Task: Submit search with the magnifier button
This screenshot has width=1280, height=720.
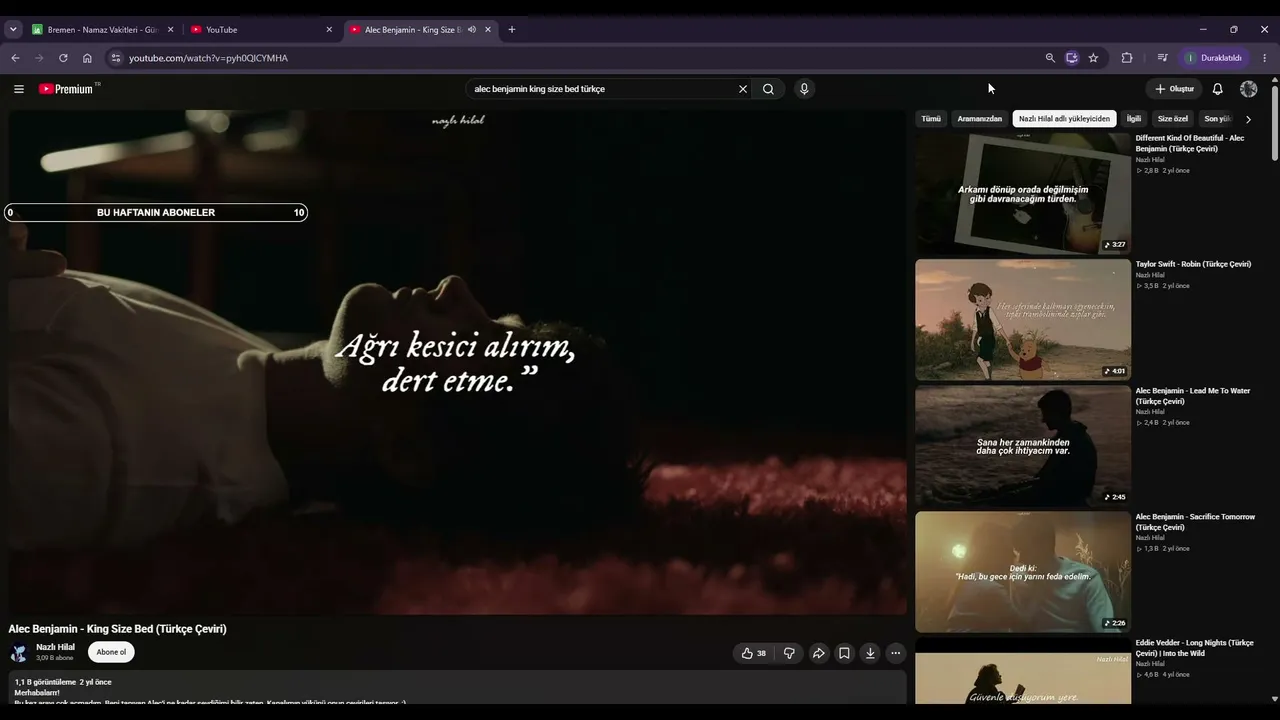Action: click(x=768, y=89)
